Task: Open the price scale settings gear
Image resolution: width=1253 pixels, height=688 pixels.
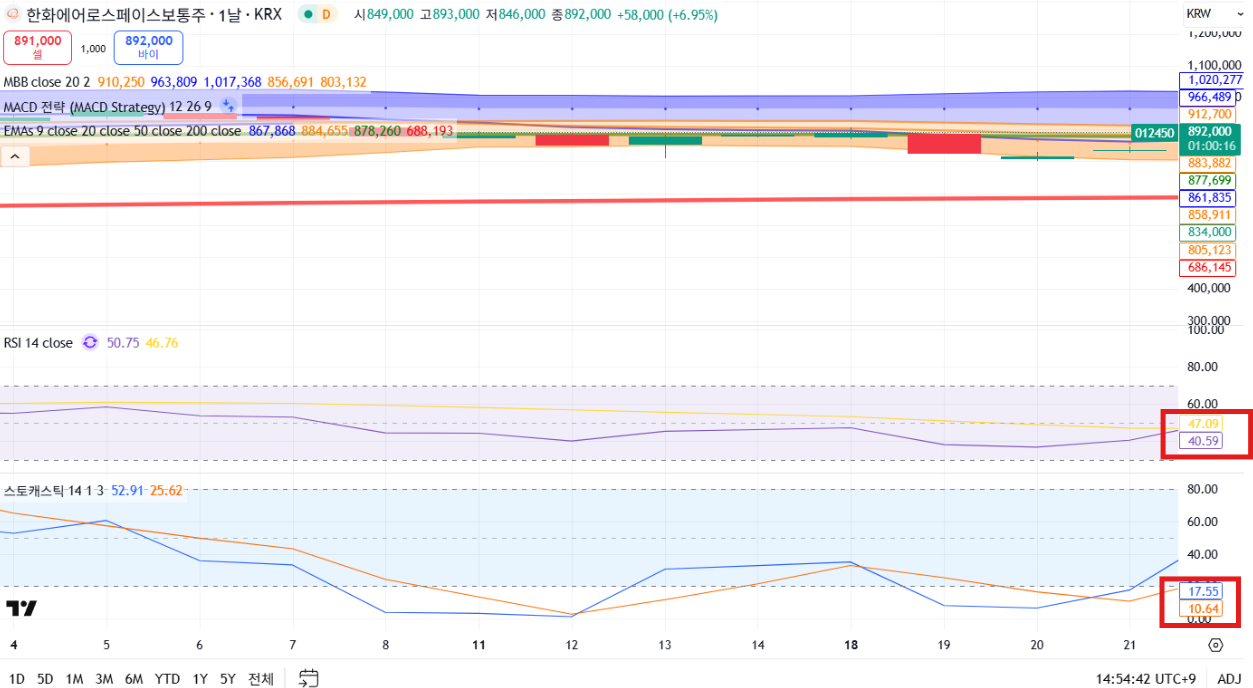Action: point(1216,645)
